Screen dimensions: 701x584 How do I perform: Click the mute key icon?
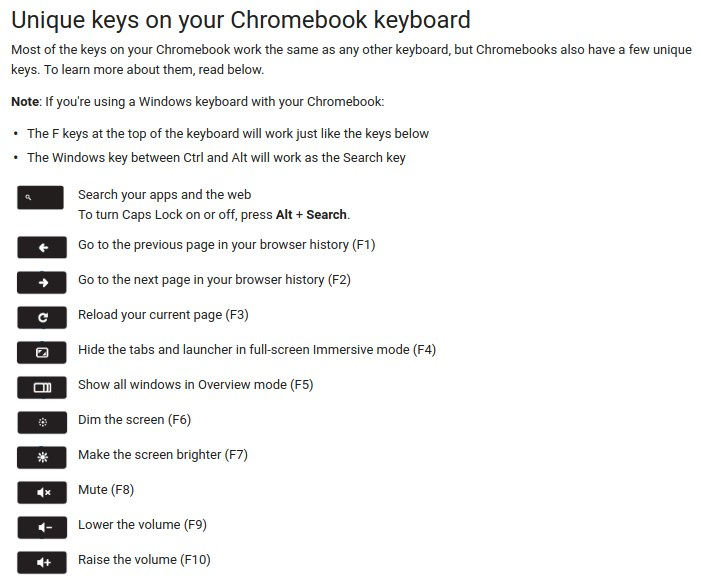click(x=42, y=492)
